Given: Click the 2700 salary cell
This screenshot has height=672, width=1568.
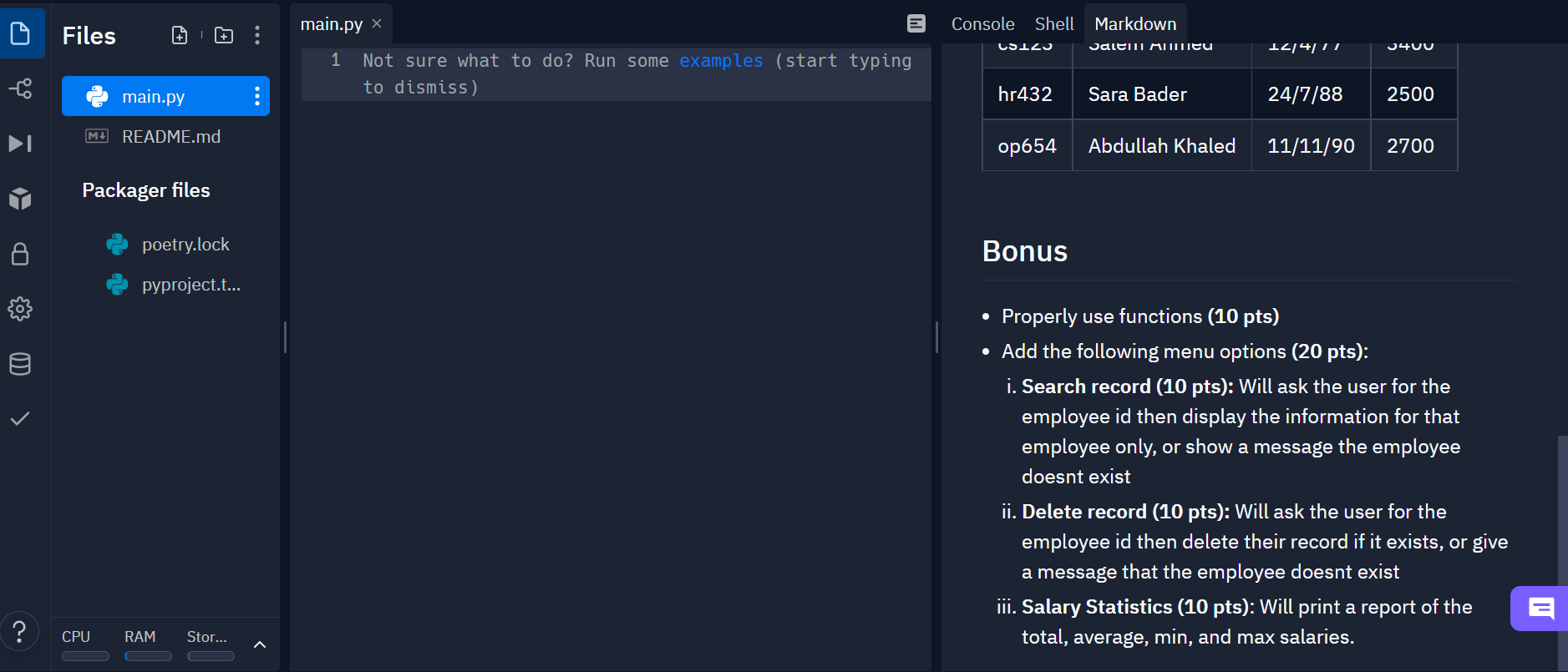Looking at the screenshot, I should [1414, 145].
